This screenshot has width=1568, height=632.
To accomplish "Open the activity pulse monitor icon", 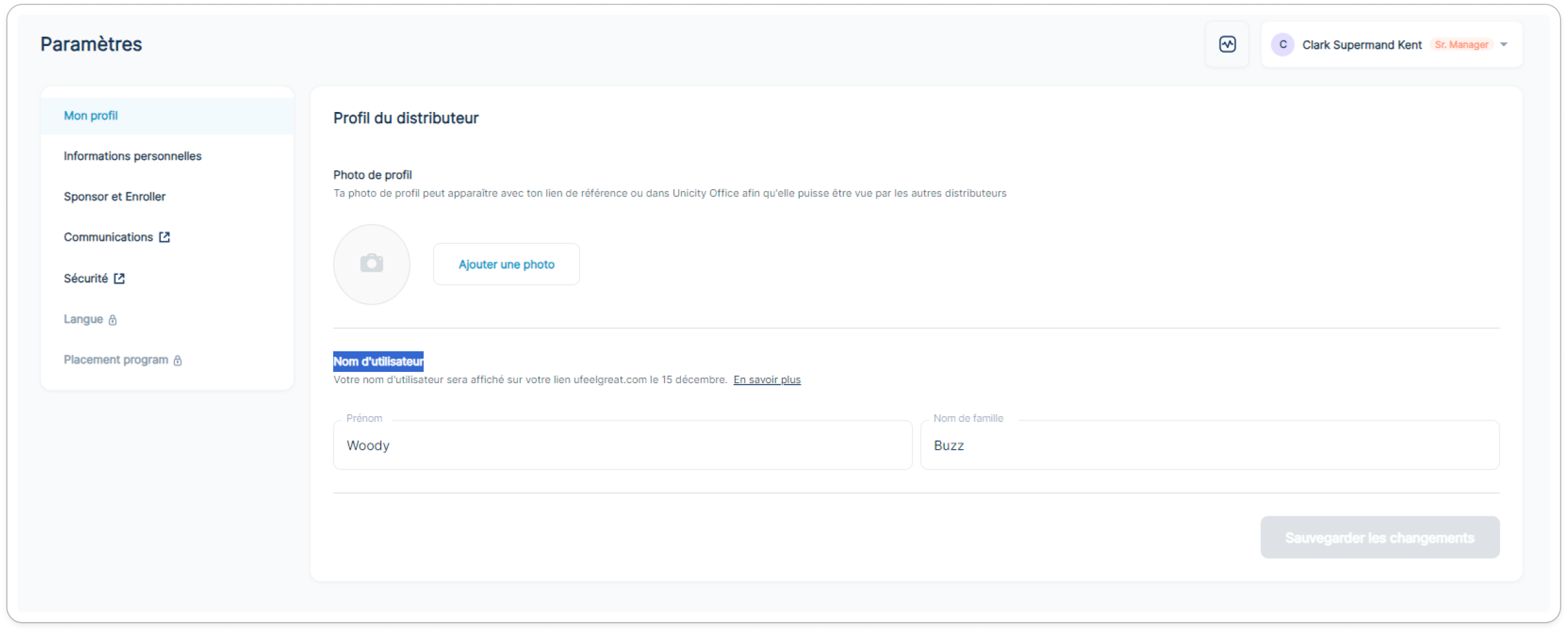I will coord(1227,44).
